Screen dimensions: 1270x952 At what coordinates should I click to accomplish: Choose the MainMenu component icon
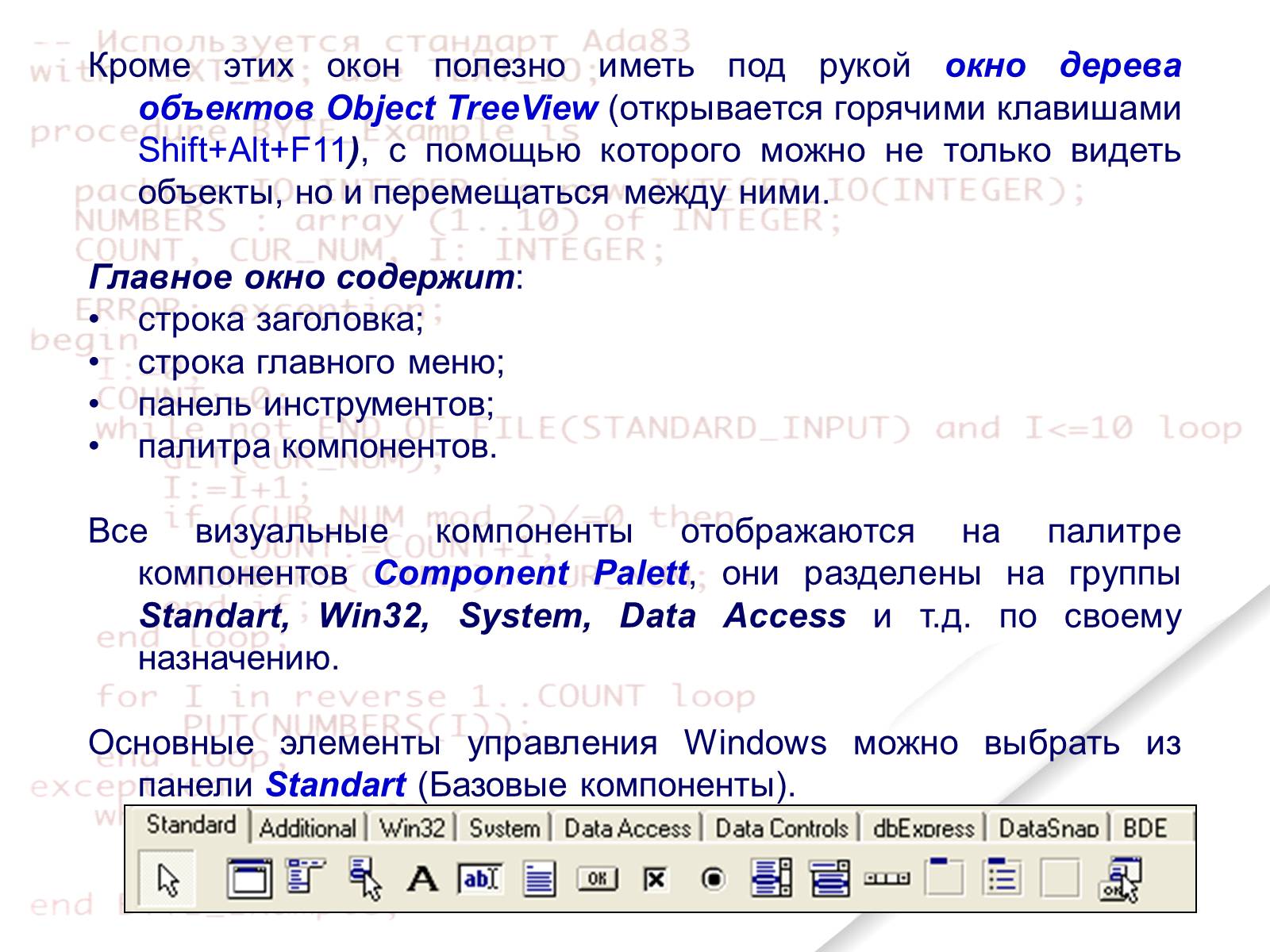coord(306,876)
